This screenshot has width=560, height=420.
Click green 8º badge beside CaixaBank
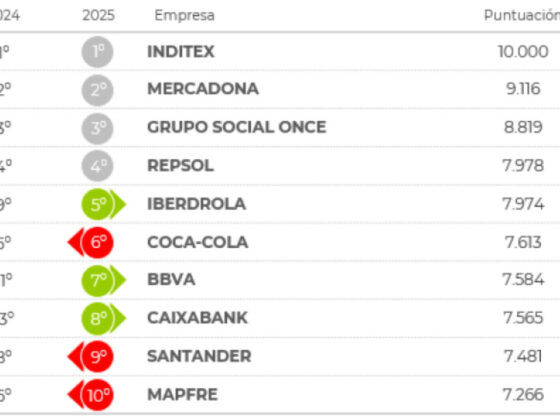[x=104, y=319]
